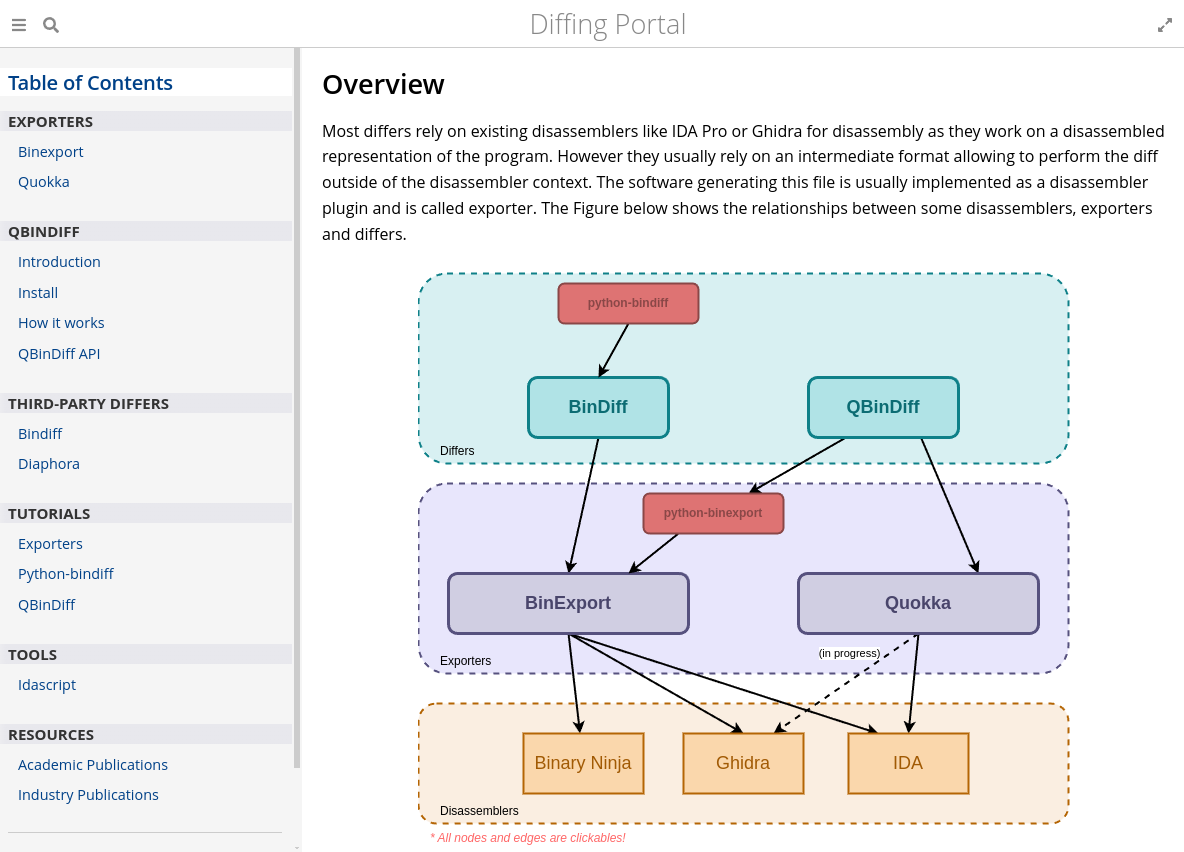
Task: Toggle fullscreen with the expand arrows icon
Action: (1164, 25)
